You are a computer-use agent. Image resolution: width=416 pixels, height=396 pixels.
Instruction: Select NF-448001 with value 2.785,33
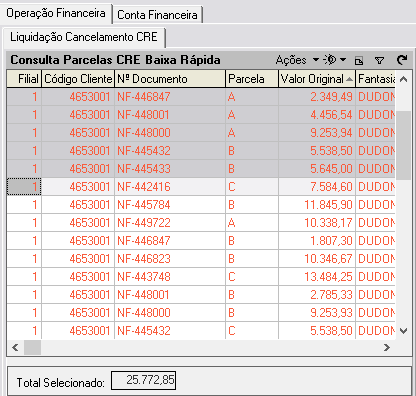pyautogui.click(x=201, y=295)
